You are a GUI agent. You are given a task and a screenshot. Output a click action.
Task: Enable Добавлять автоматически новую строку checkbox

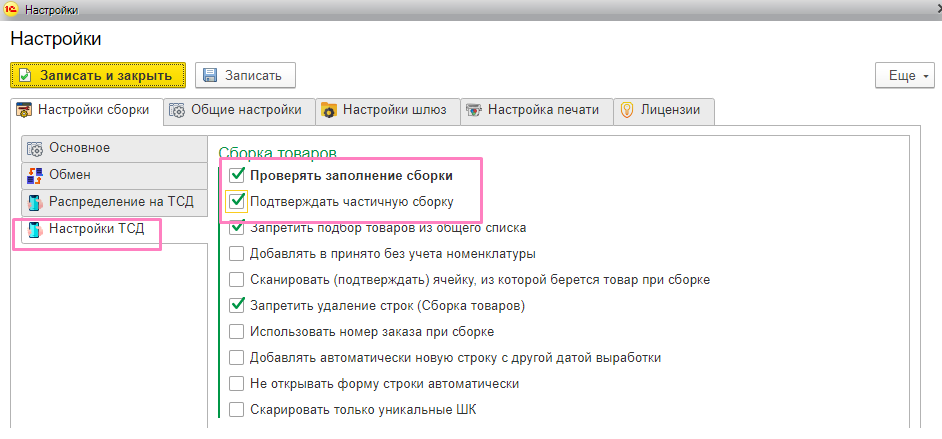pos(237,358)
